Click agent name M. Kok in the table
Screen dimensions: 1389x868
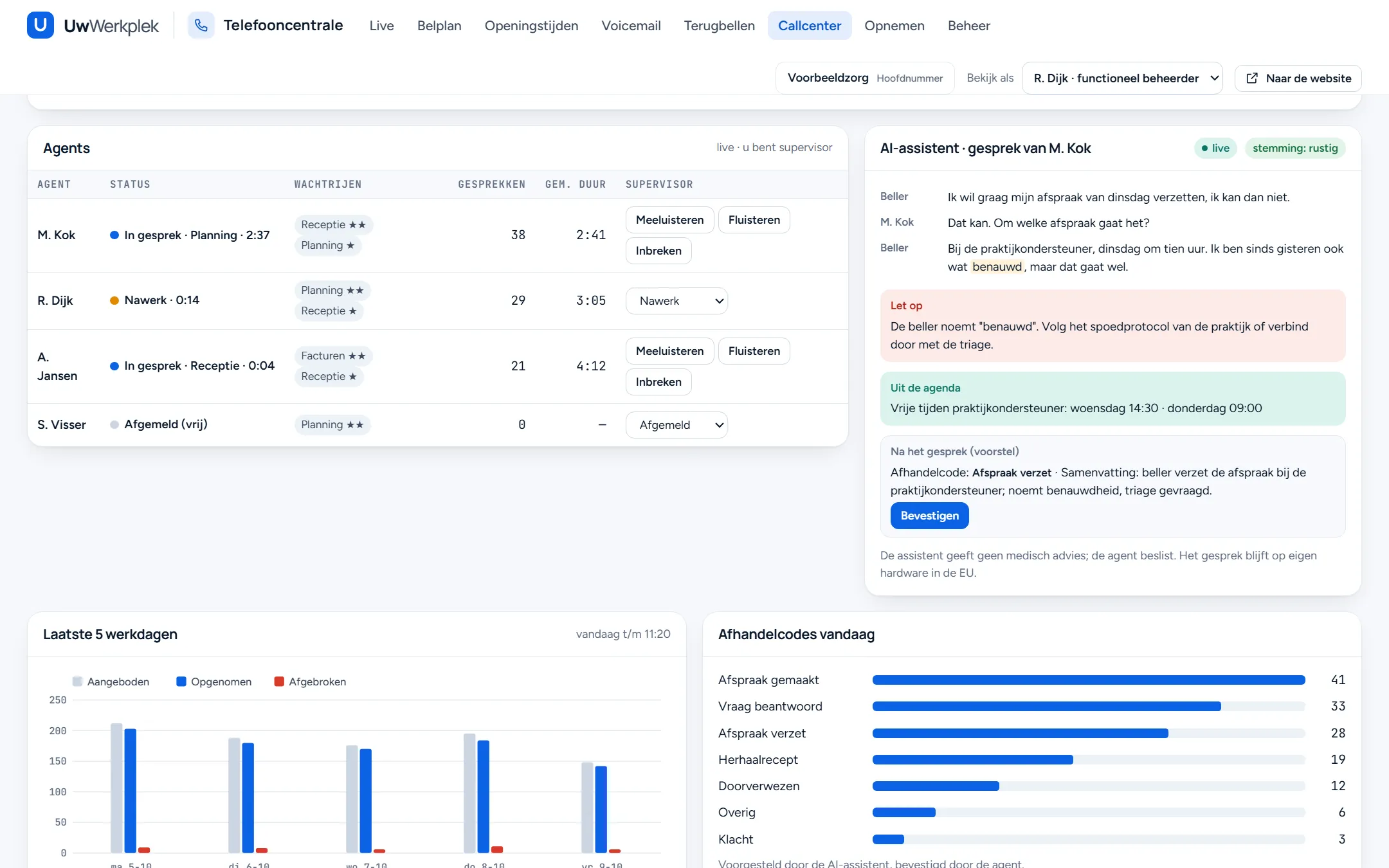coord(57,235)
